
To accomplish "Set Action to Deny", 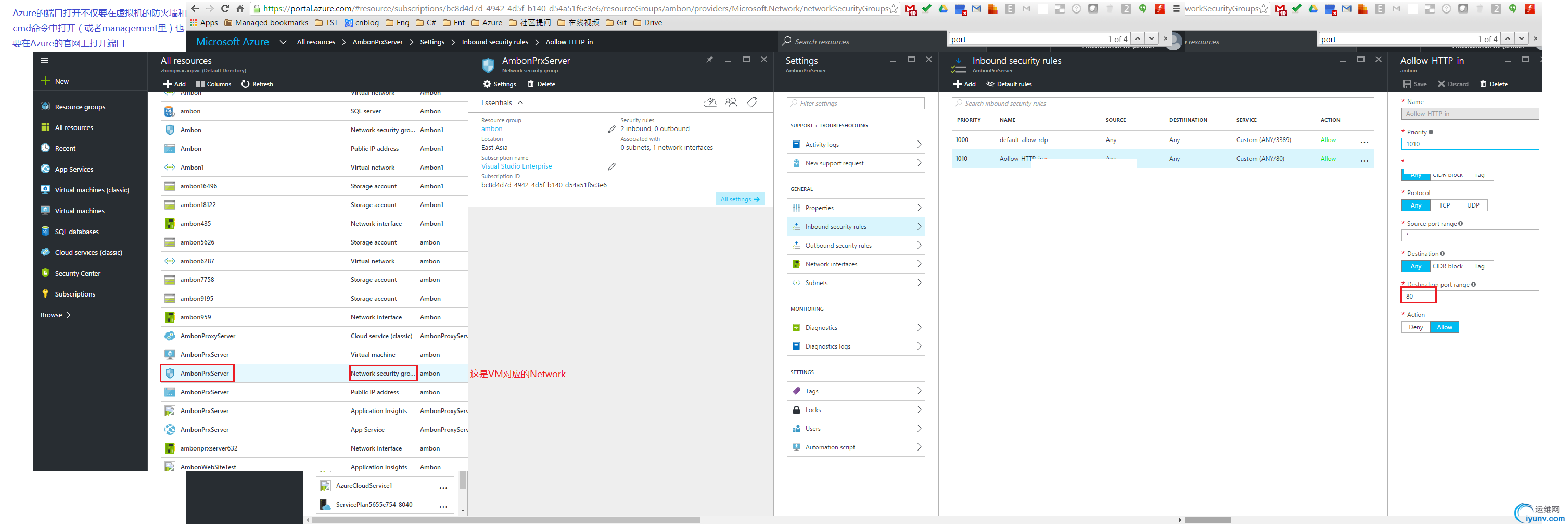I will (x=1416, y=327).
